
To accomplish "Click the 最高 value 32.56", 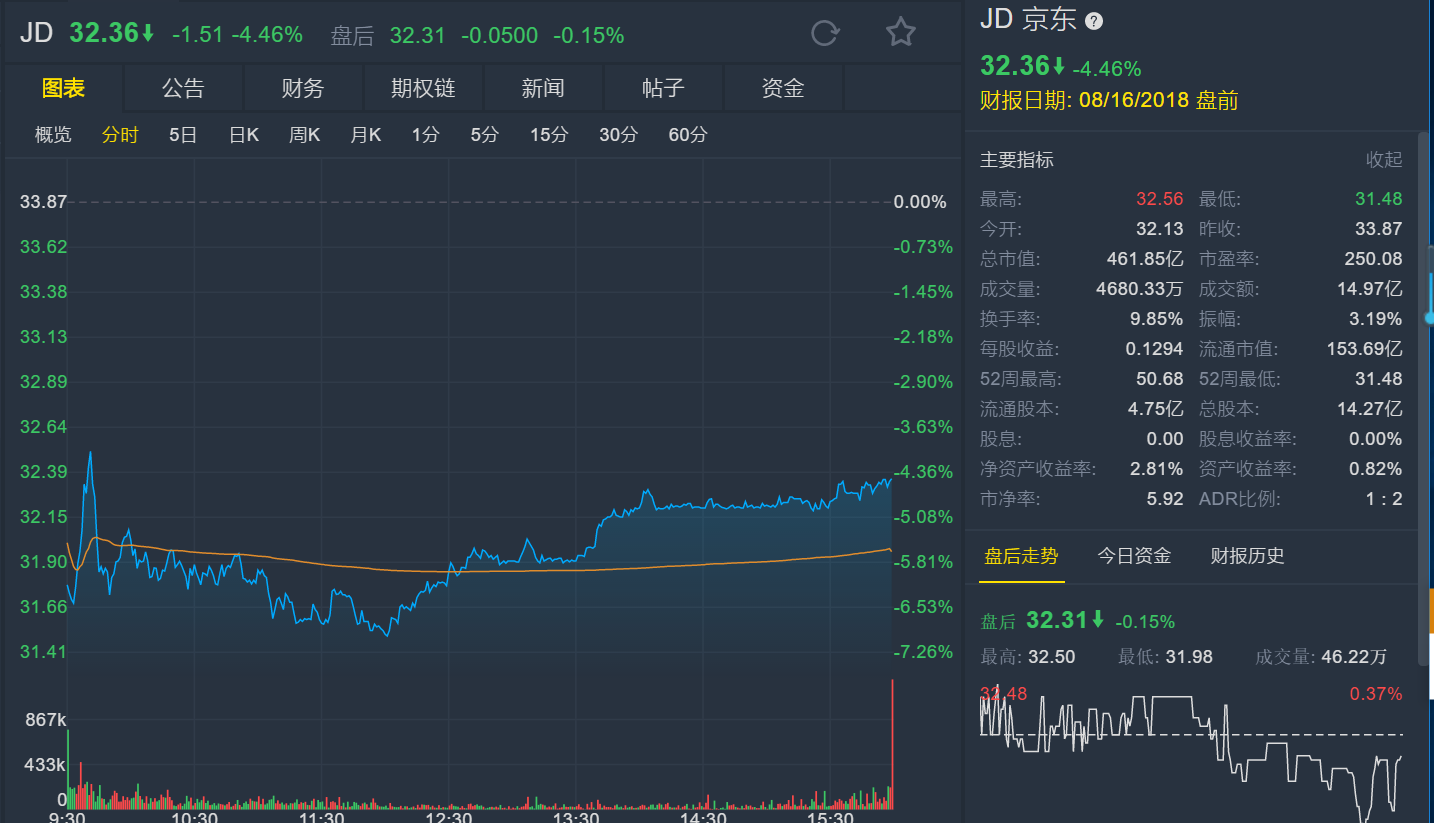I will click(1160, 199).
